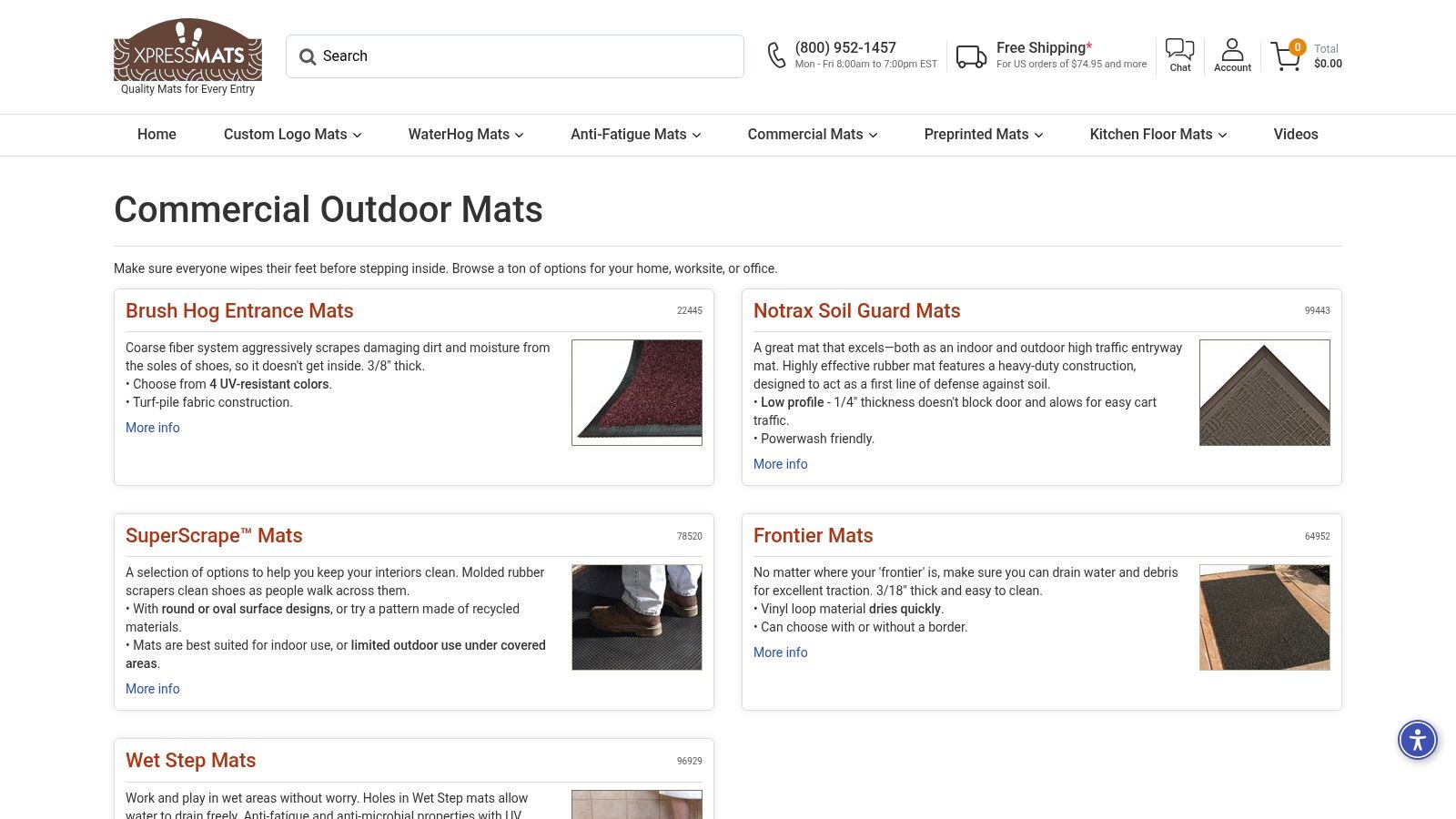Image resolution: width=1456 pixels, height=819 pixels.
Task: Focus the Search input field
Action: pos(515,56)
